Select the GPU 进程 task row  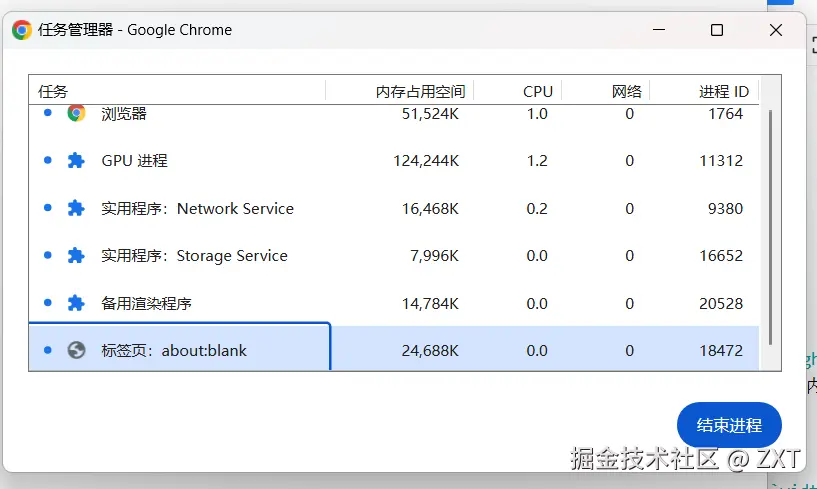pyautogui.click(x=394, y=161)
